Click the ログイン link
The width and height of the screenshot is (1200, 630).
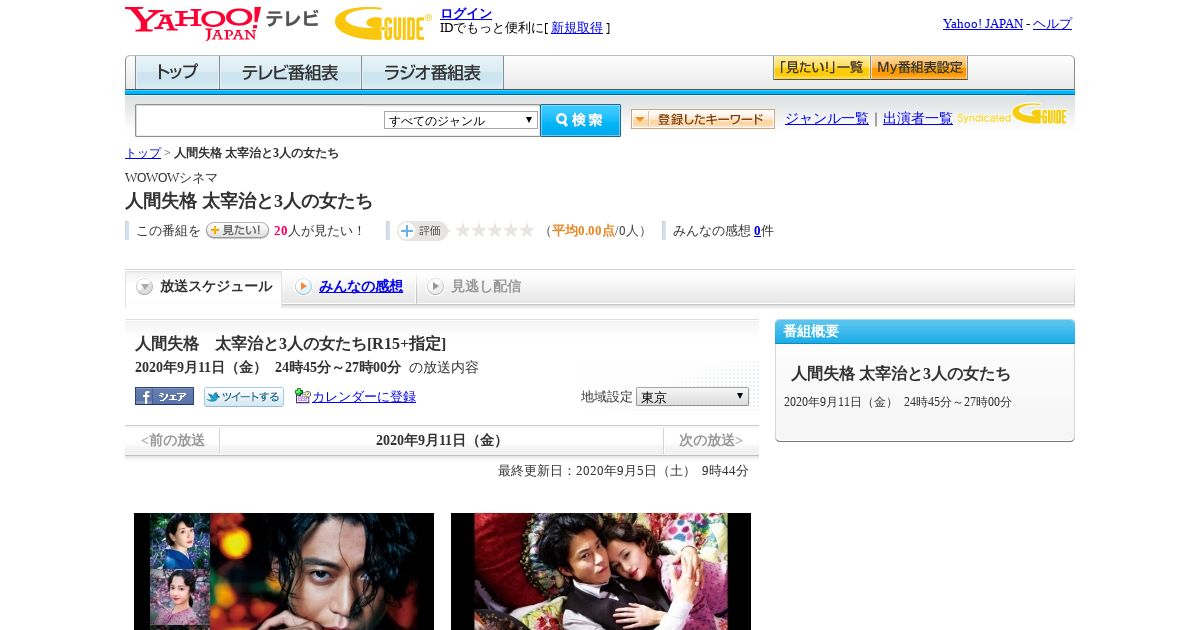coord(466,13)
